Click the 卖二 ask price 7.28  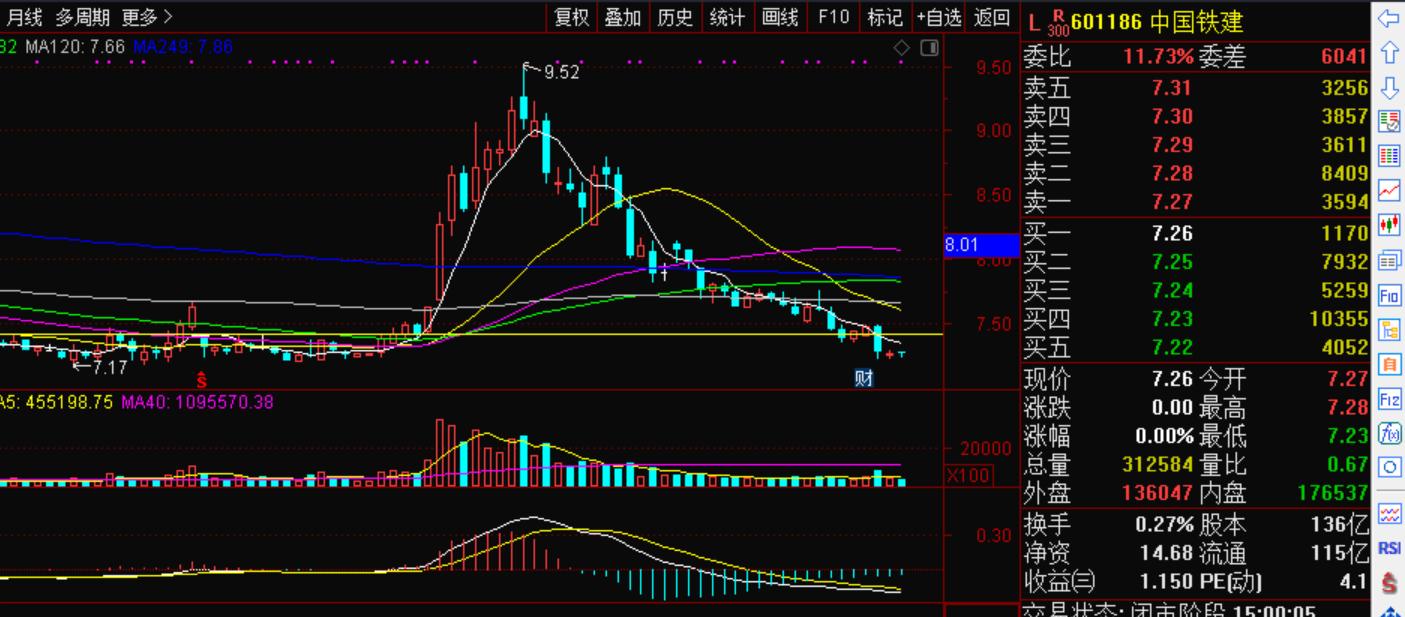click(1172, 173)
